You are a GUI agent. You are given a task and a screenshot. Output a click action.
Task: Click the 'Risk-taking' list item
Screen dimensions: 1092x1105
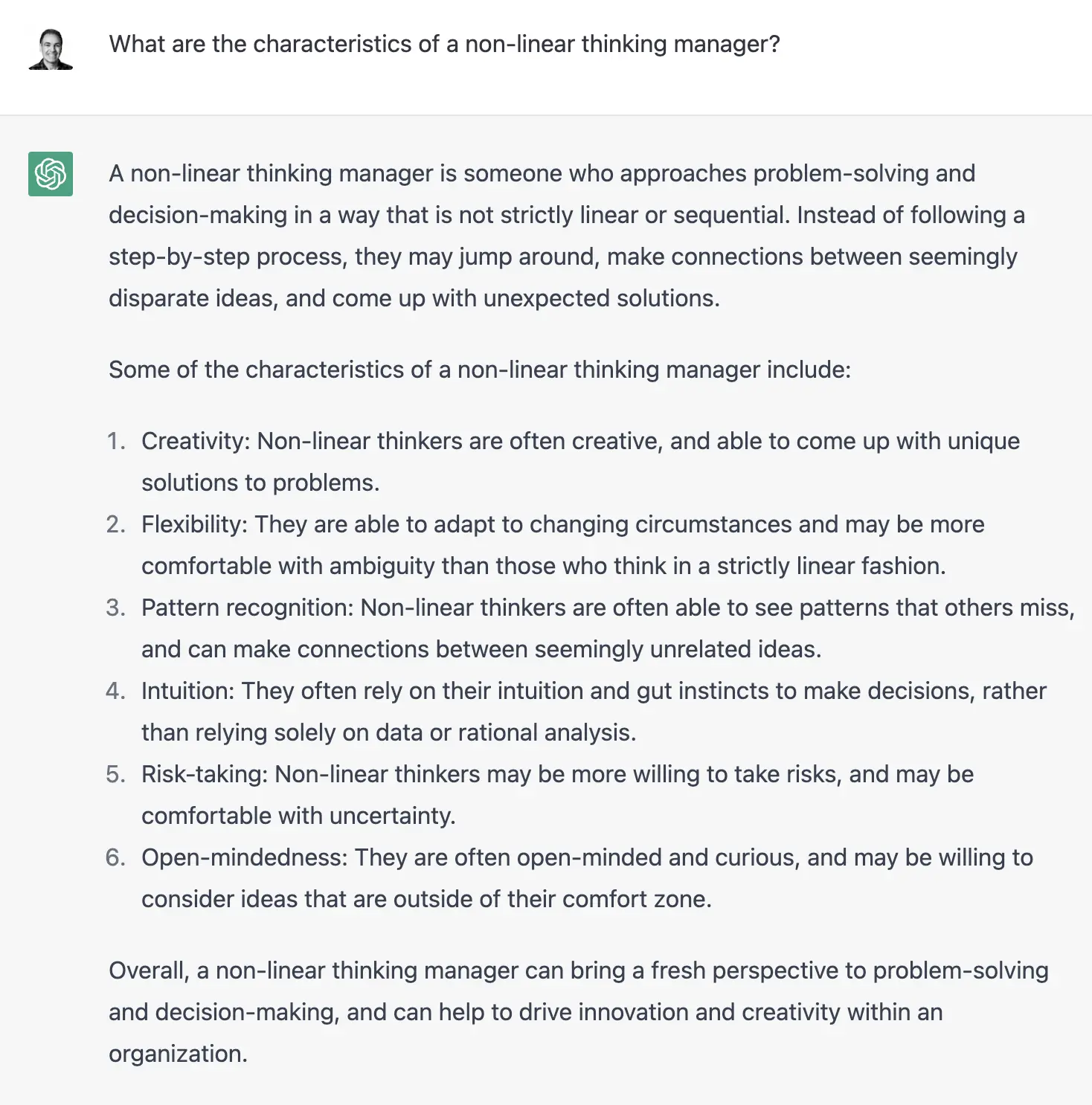point(557,795)
